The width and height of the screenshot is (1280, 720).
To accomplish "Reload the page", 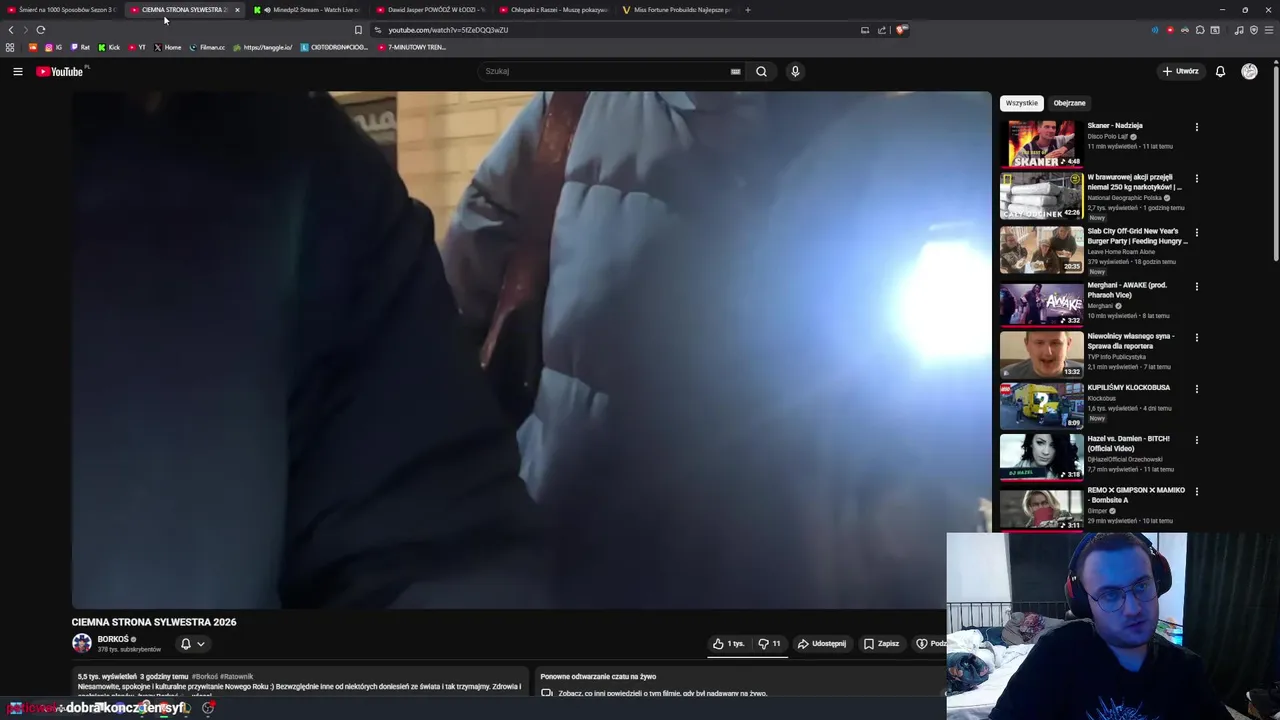I will [40, 30].
